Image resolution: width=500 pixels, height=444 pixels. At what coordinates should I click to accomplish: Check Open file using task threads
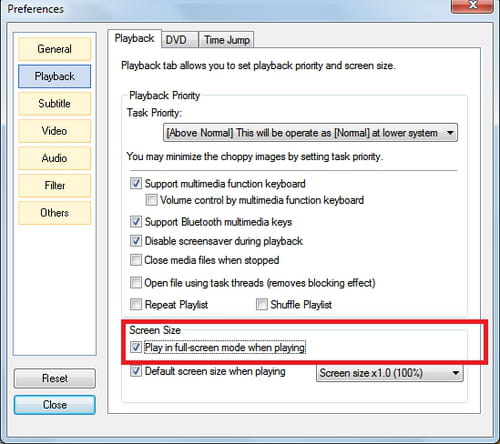coord(136,283)
